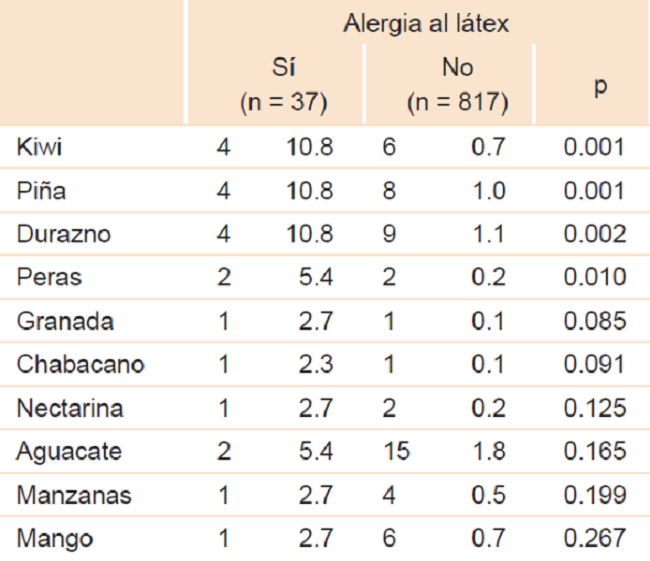650x561 pixels.
Task: Select the 'No (n = 817)' column header
Action: tap(457, 84)
